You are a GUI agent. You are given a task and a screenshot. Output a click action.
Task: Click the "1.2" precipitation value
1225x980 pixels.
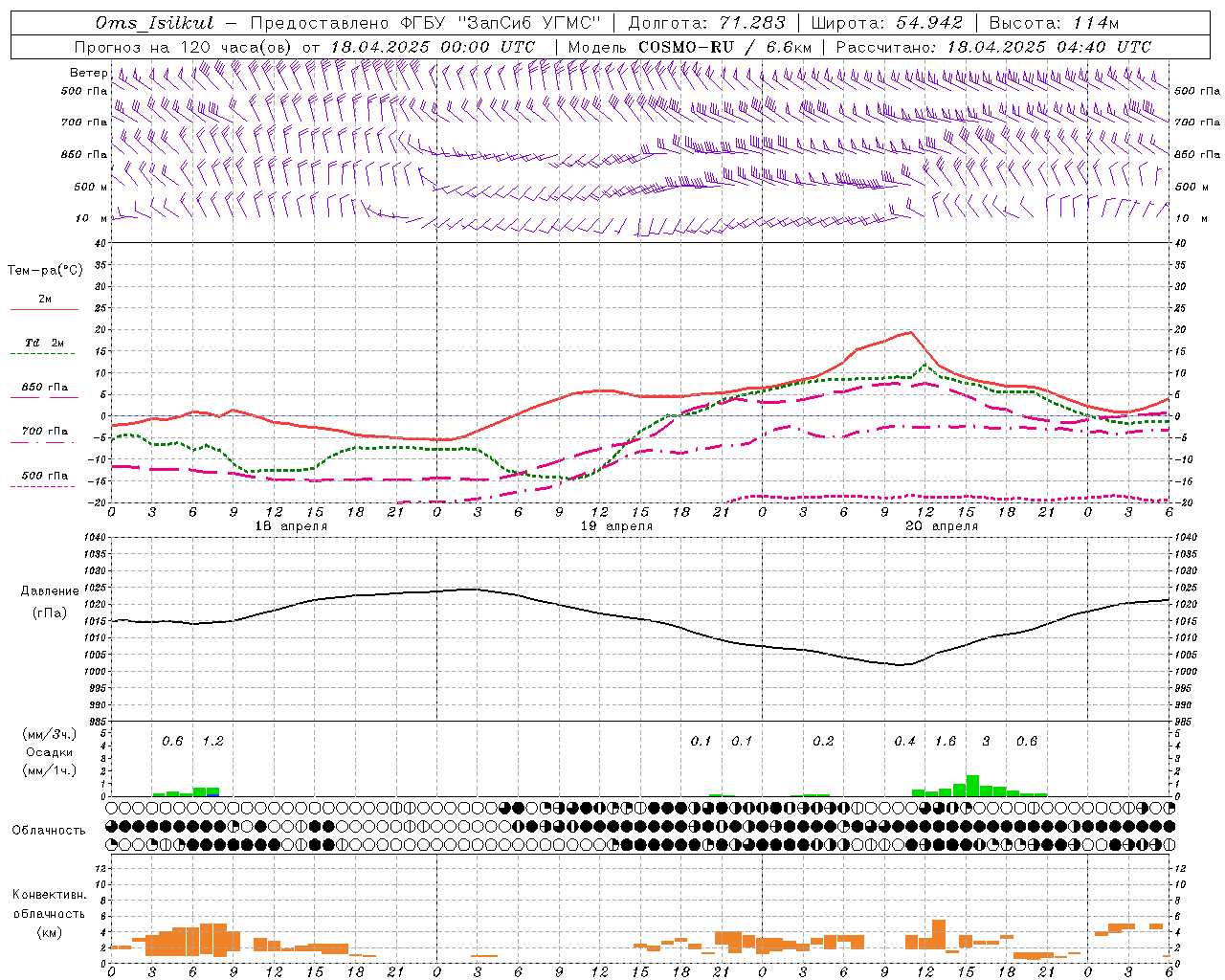pos(212,741)
